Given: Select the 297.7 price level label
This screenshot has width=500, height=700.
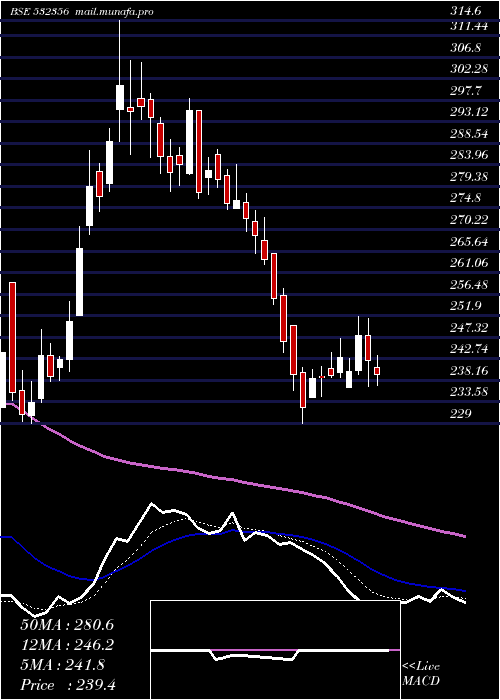Looking at the screenshot, I should coord(466,91).
